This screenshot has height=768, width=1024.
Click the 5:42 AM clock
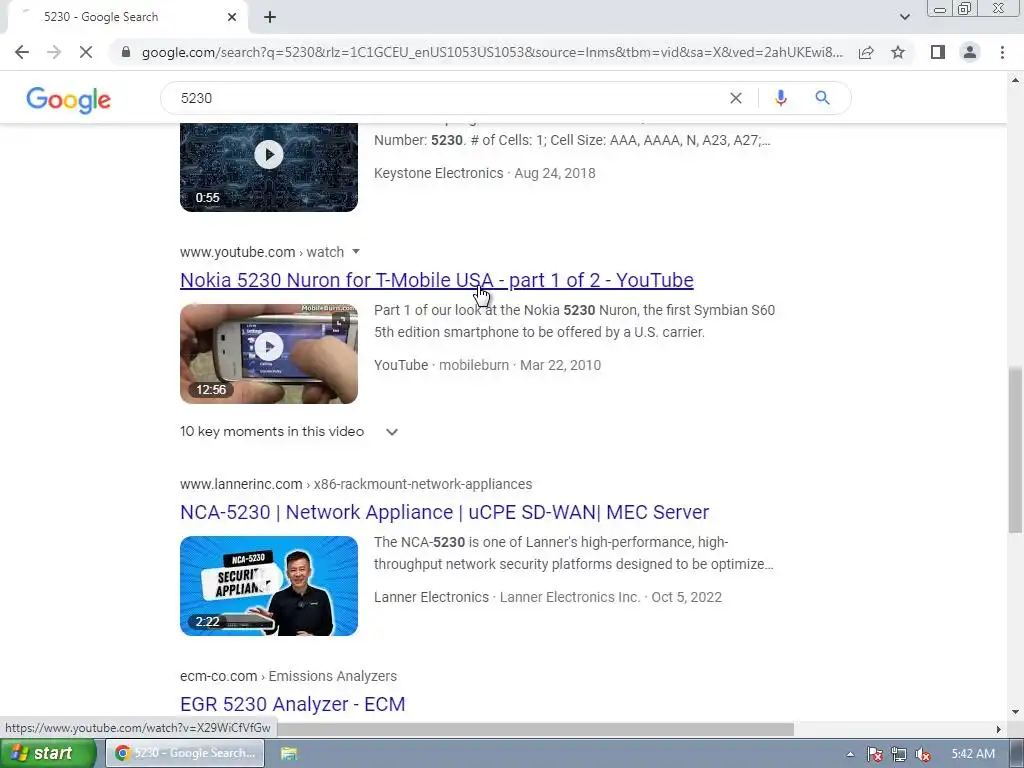point(972,754)
